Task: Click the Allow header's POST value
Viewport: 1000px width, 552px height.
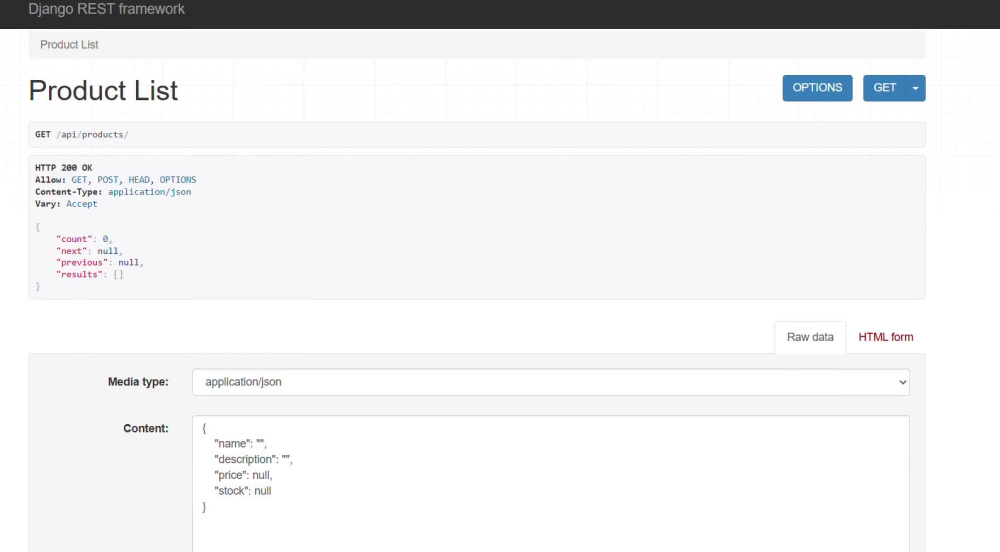Action: pos(107,180)
